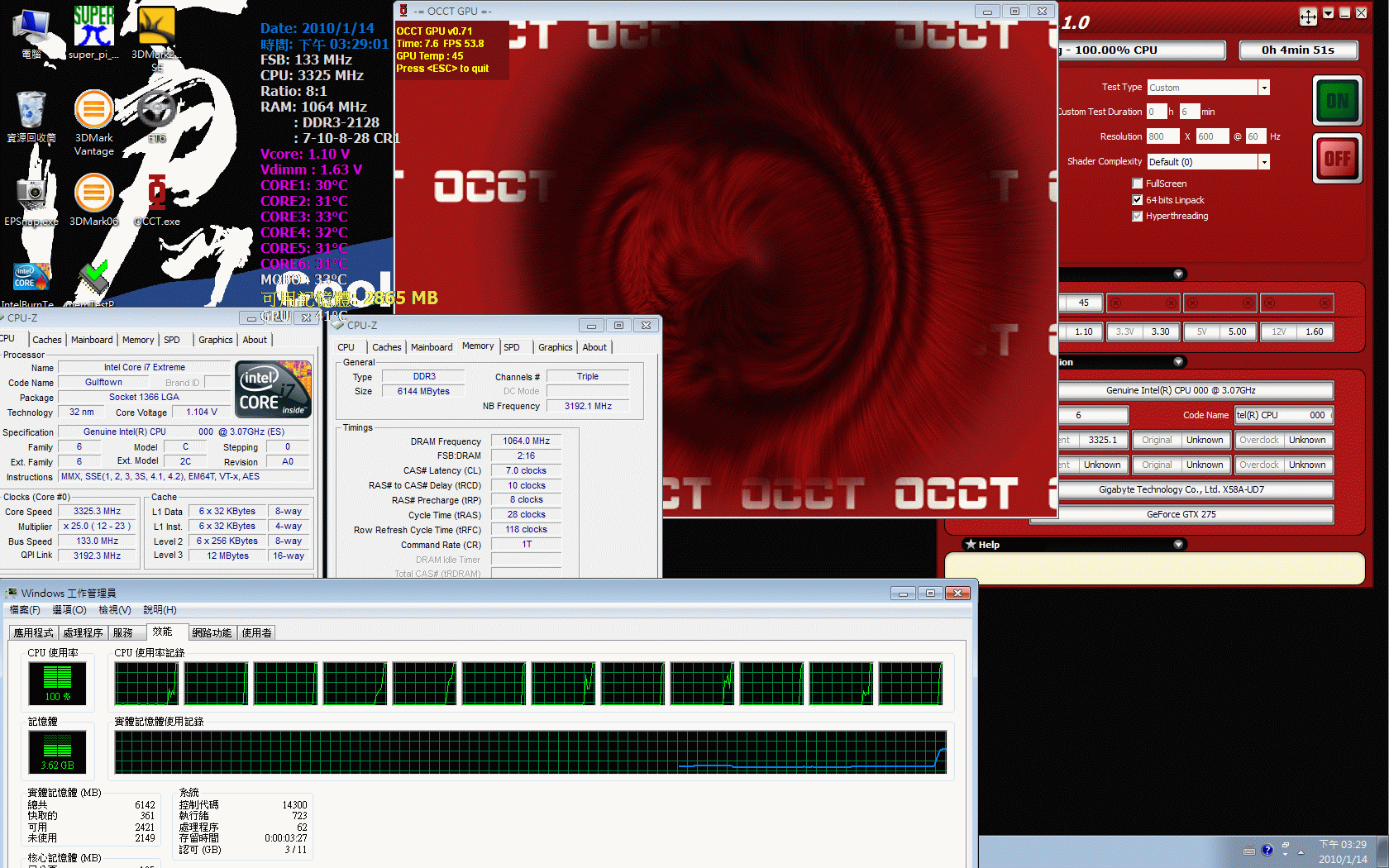Switch to CPU tab in front CPU-Z window

pyautogui.click(x=346, y=347)
